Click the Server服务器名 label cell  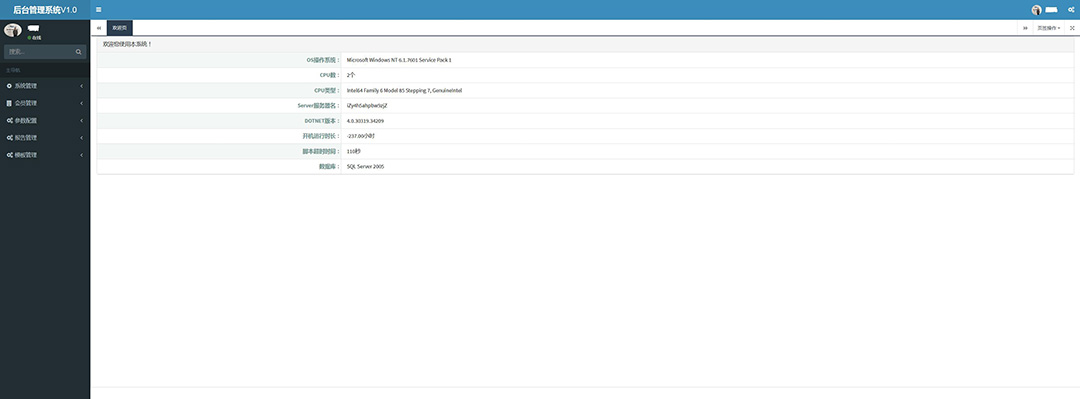[x=219, y=105]
